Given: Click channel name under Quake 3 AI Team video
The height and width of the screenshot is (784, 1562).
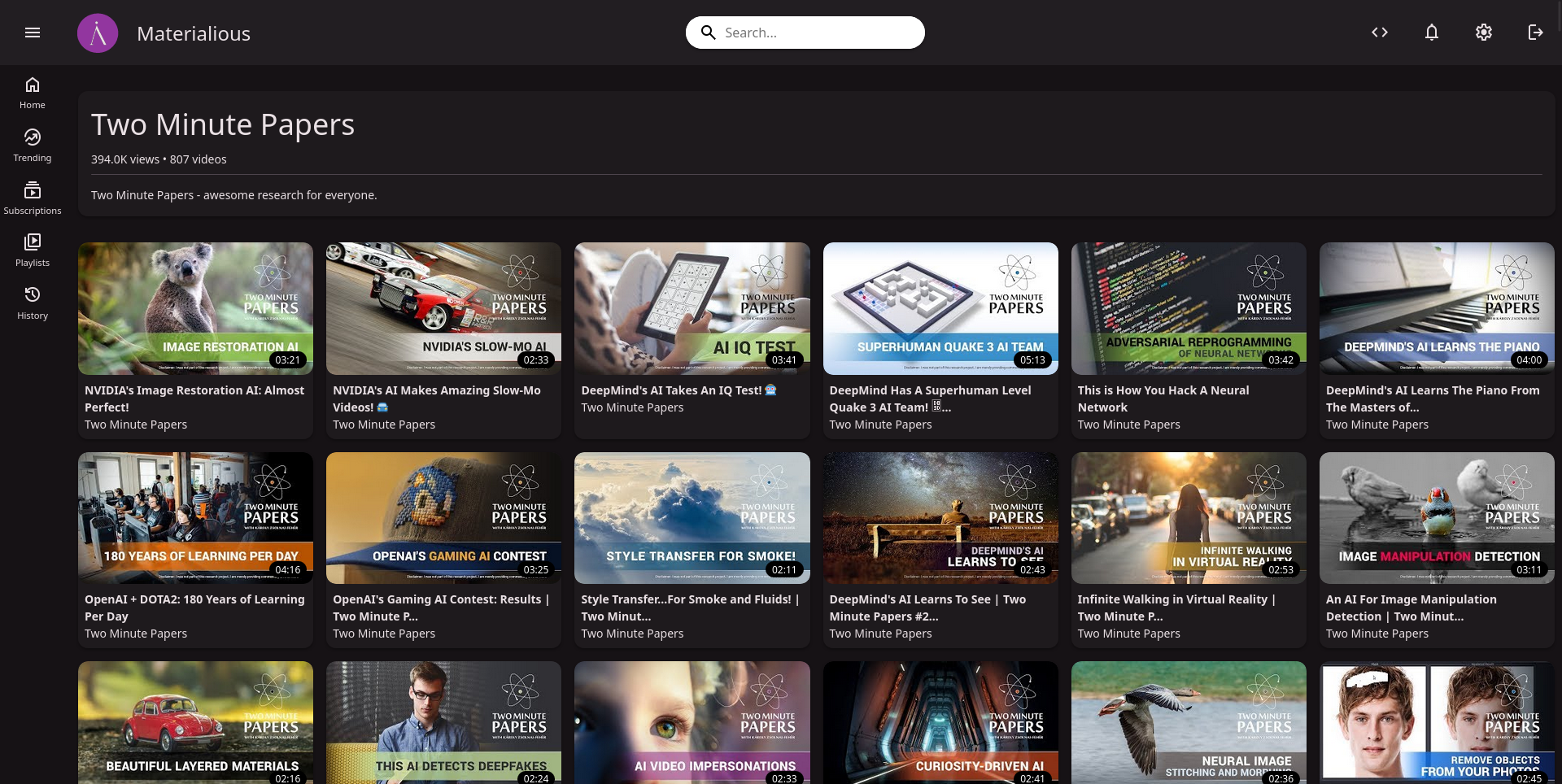Looking at the screenshot, I should tap(880, 425).
